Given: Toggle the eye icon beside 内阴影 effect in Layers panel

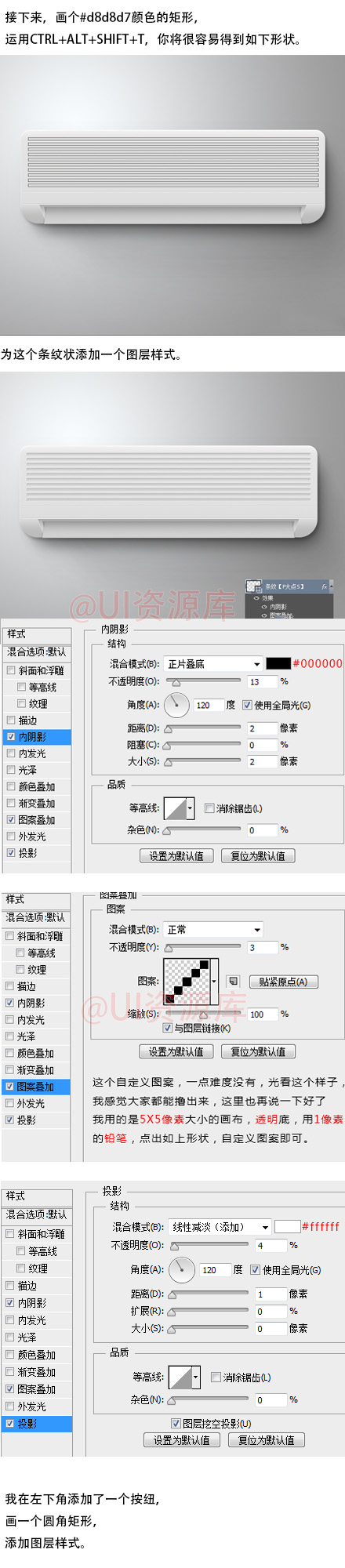Looking at the screenshot, I should pyautogui.click(x=264, y=606).
